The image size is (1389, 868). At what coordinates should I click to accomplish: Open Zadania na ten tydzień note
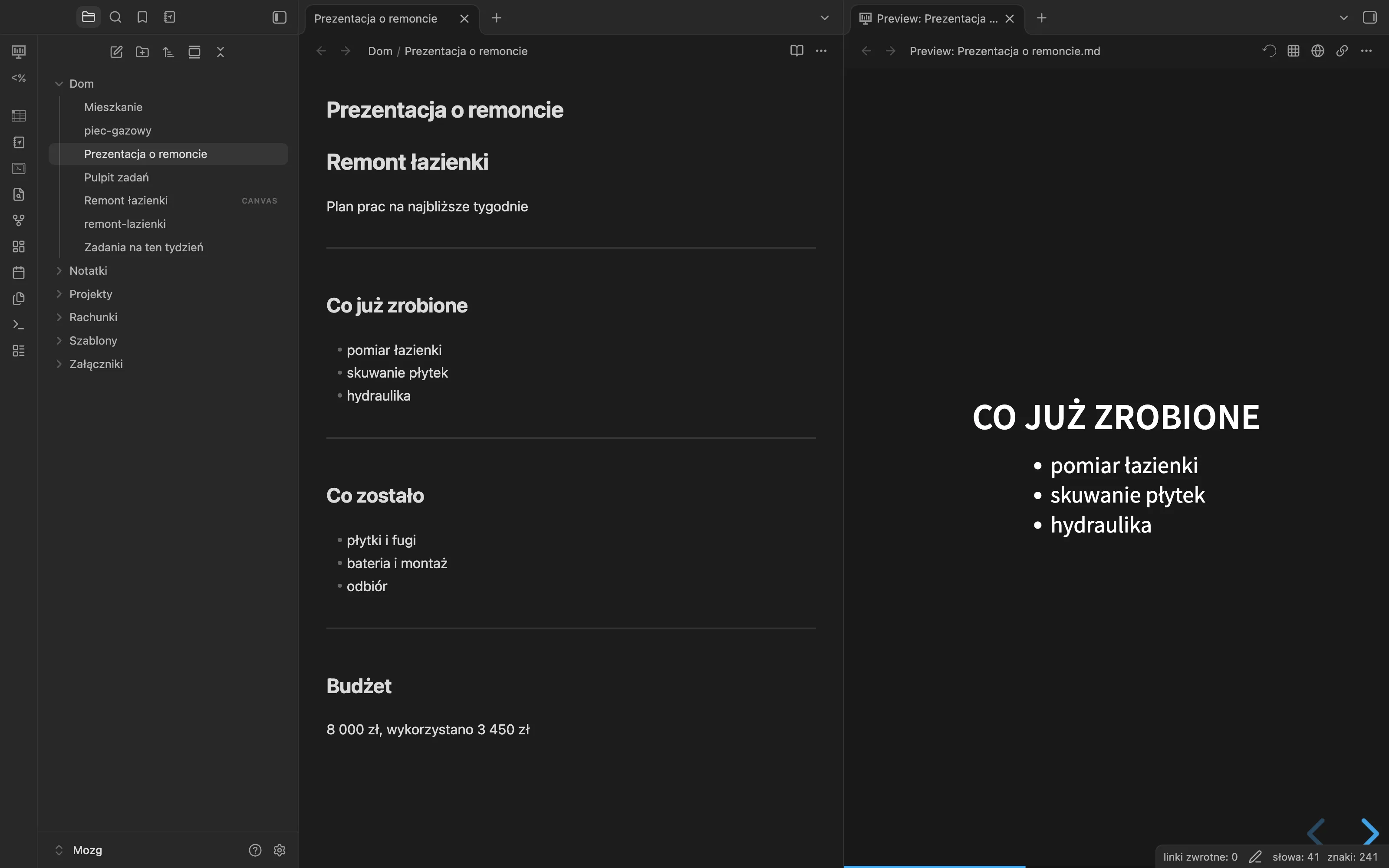[x=168, y=247]
